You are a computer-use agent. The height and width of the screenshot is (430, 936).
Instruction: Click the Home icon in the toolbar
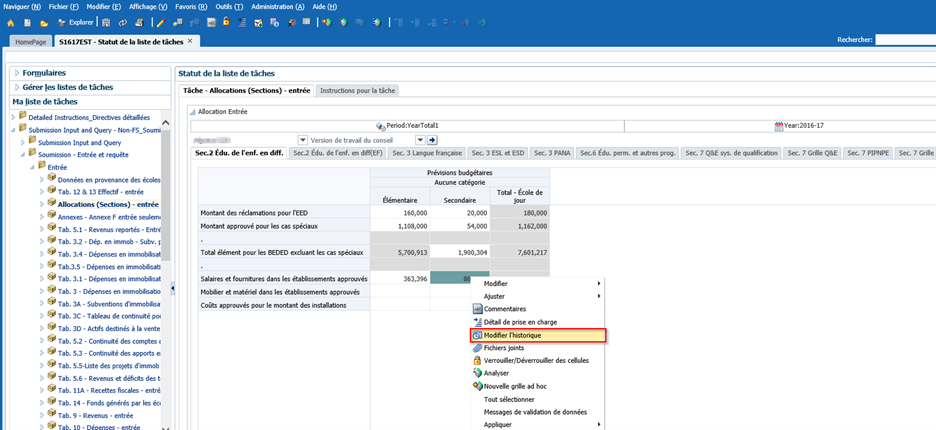pos(11,22)
